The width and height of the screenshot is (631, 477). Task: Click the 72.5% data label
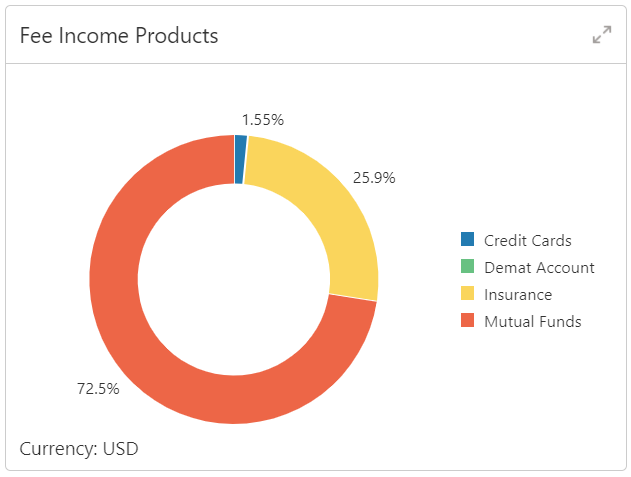pos(98,388)
